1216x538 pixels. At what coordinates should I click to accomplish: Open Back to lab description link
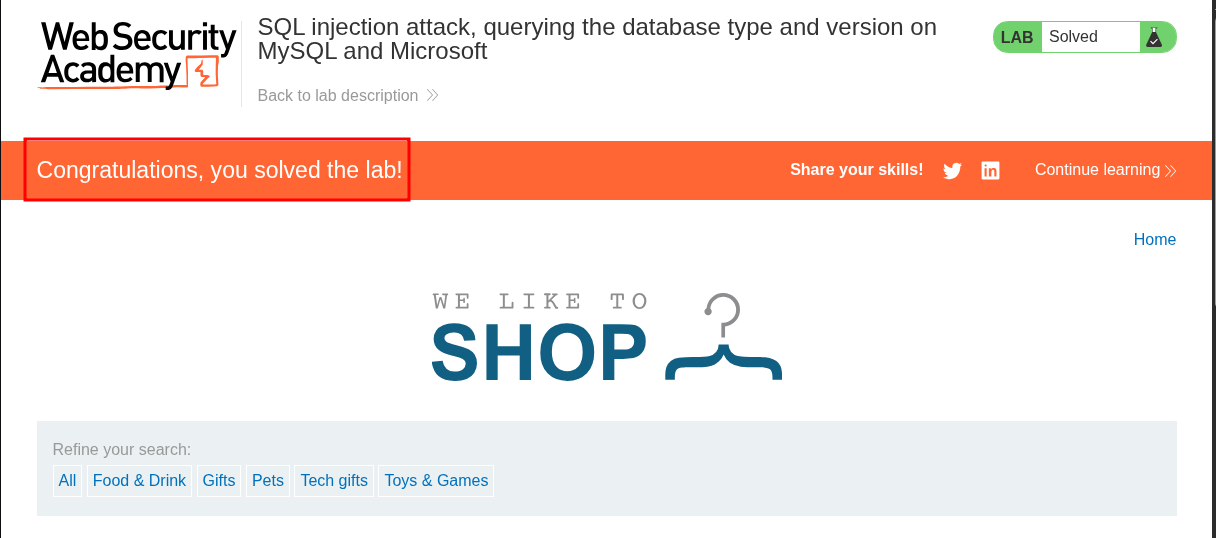coord(338,96)
